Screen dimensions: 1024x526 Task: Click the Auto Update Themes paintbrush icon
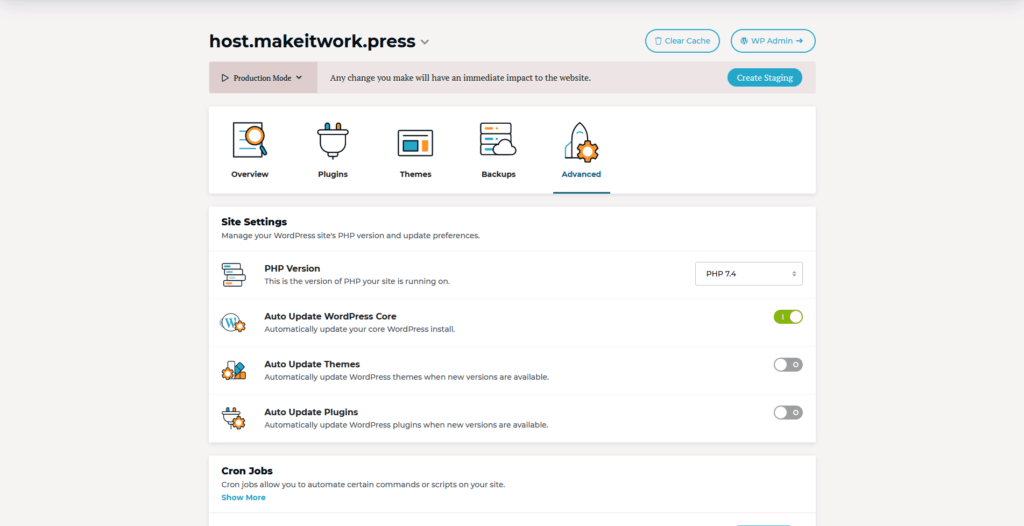[x=233, y=370]
